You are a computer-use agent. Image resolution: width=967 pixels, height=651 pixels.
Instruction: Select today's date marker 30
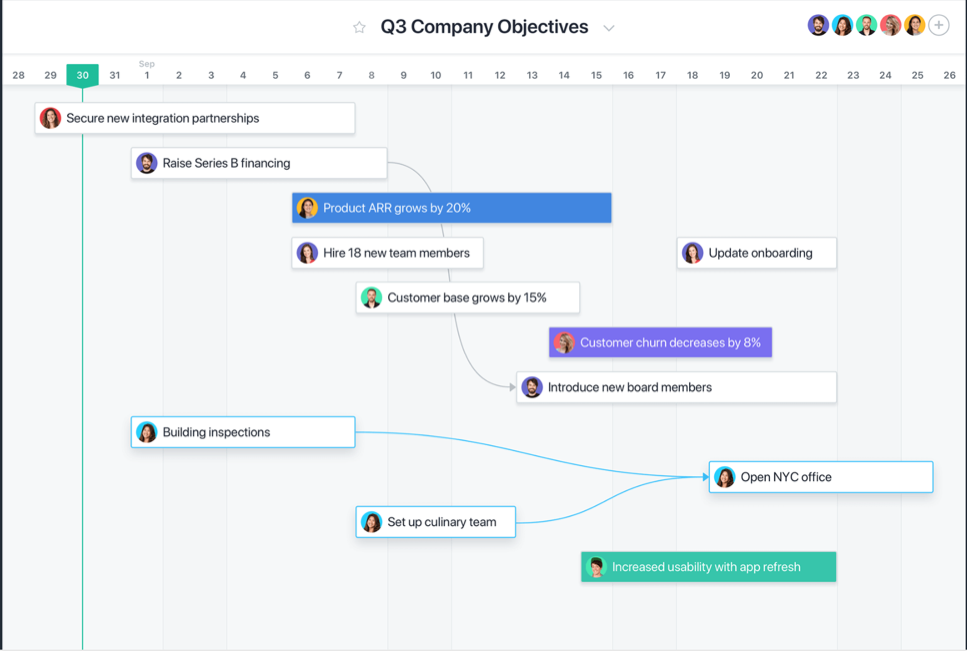point(83,75)
